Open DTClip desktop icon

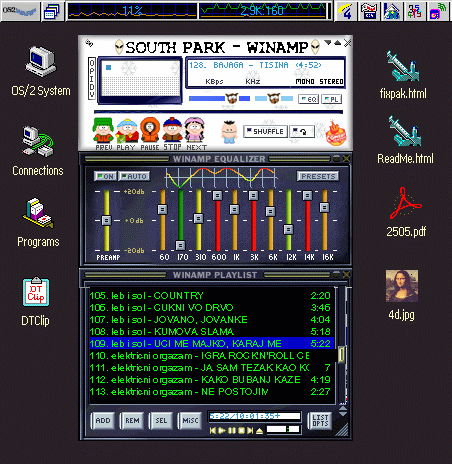[x=35, y=302]
